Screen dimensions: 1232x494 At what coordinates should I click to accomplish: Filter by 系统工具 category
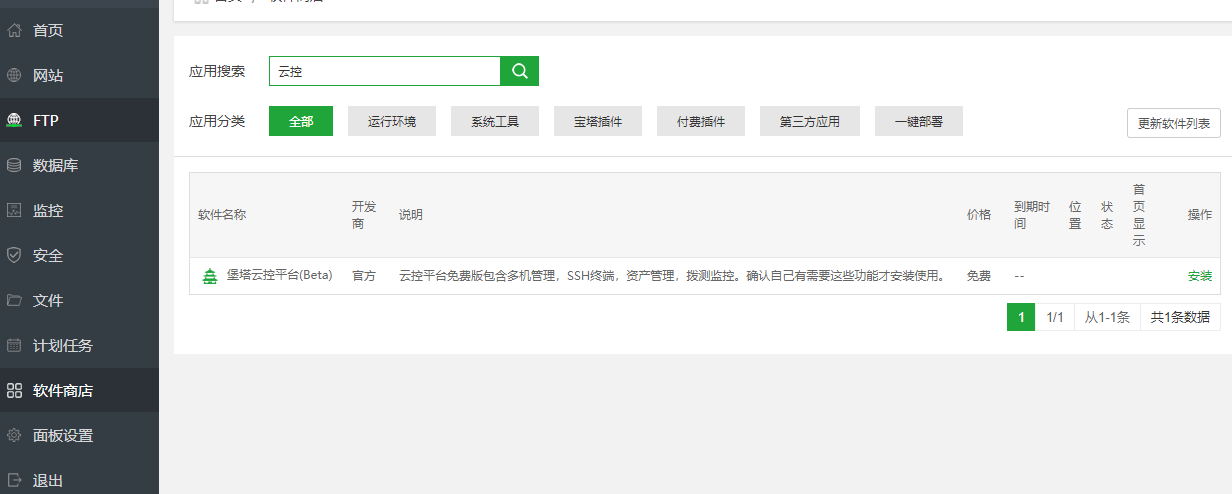[495, 122]
